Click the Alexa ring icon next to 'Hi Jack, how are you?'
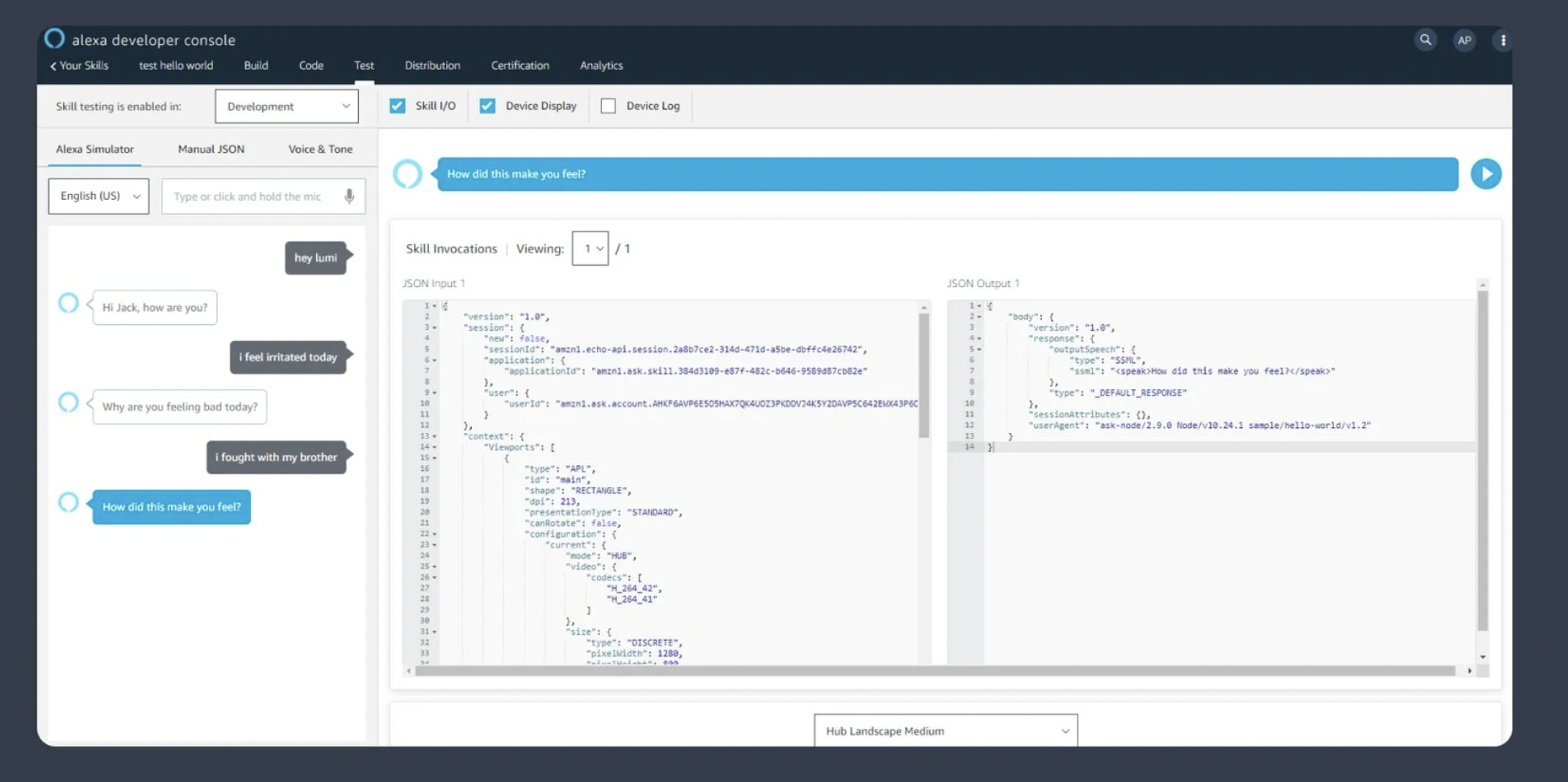This screenshot has width=1568, height=782. tap(69, 303)
